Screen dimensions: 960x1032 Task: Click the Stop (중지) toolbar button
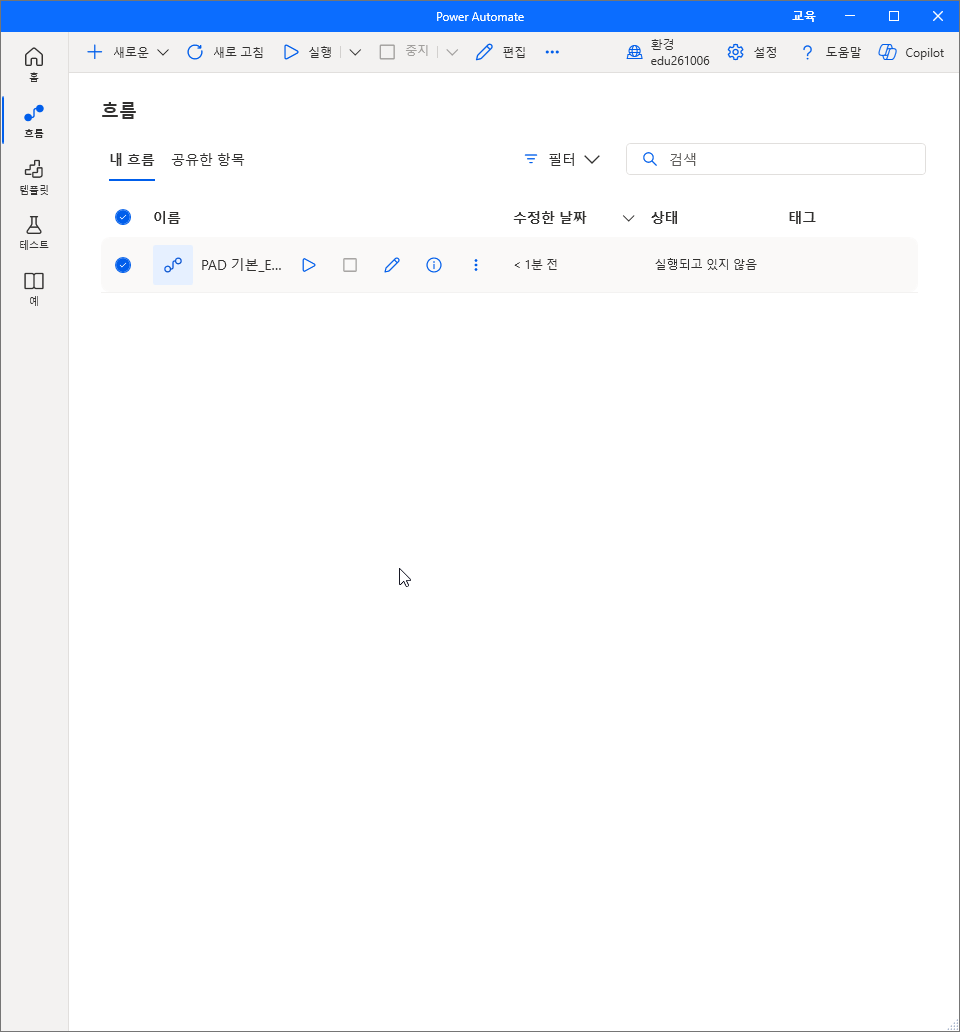click(404, 52)
